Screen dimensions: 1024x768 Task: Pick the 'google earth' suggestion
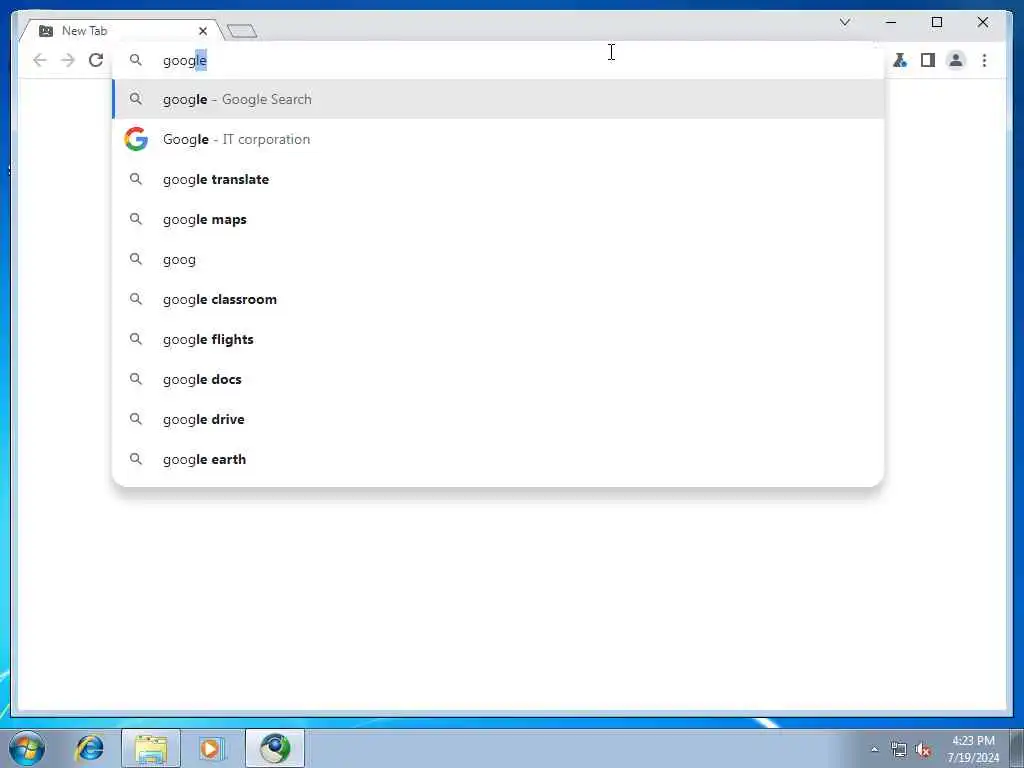pos(498,459)
